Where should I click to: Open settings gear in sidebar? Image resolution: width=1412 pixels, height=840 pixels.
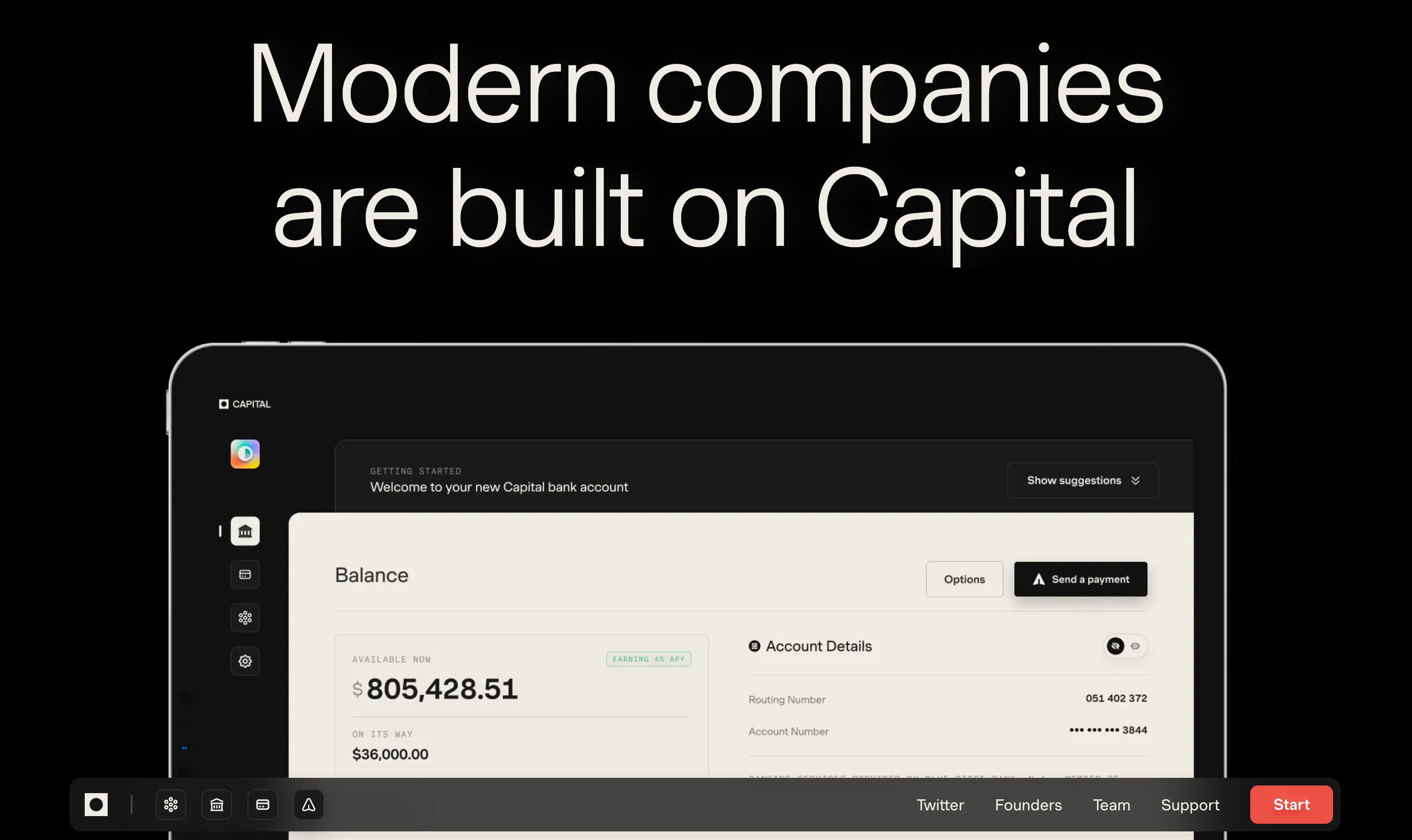pyautogui.click(x=245, y=661)
